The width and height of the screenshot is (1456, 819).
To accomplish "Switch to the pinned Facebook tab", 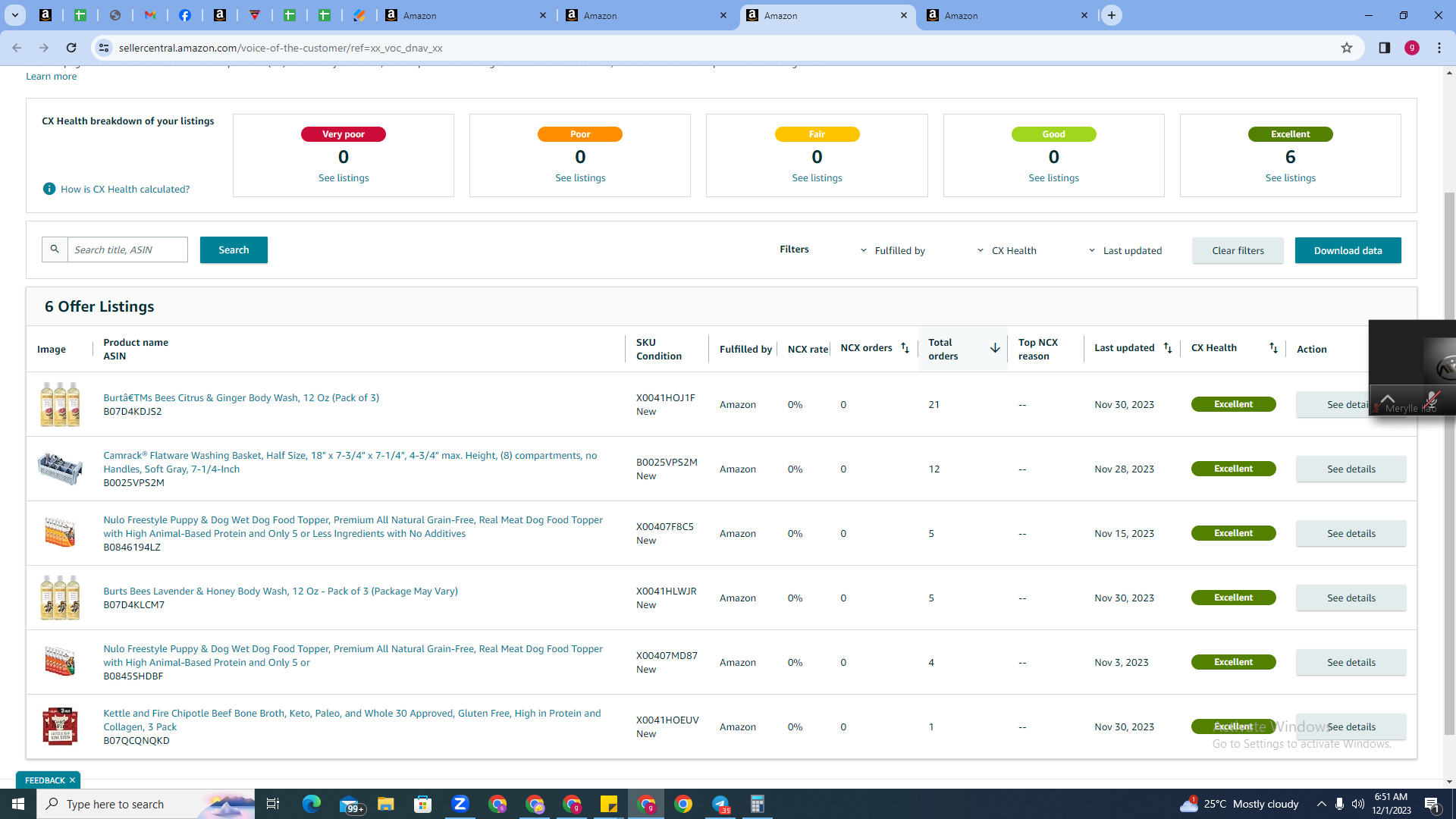I will click(x=185, y=15).
